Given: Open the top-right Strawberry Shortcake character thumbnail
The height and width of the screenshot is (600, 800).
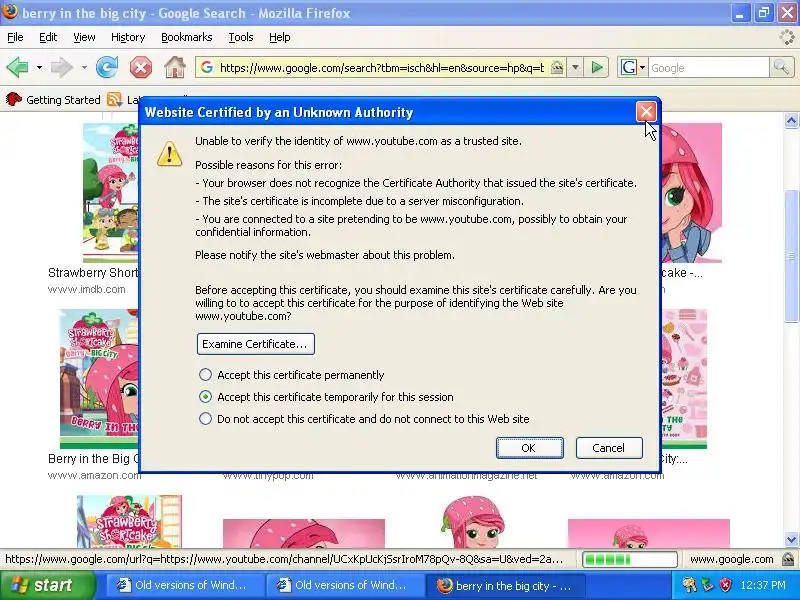Looking at the screenshot, I should coord(692,193).
